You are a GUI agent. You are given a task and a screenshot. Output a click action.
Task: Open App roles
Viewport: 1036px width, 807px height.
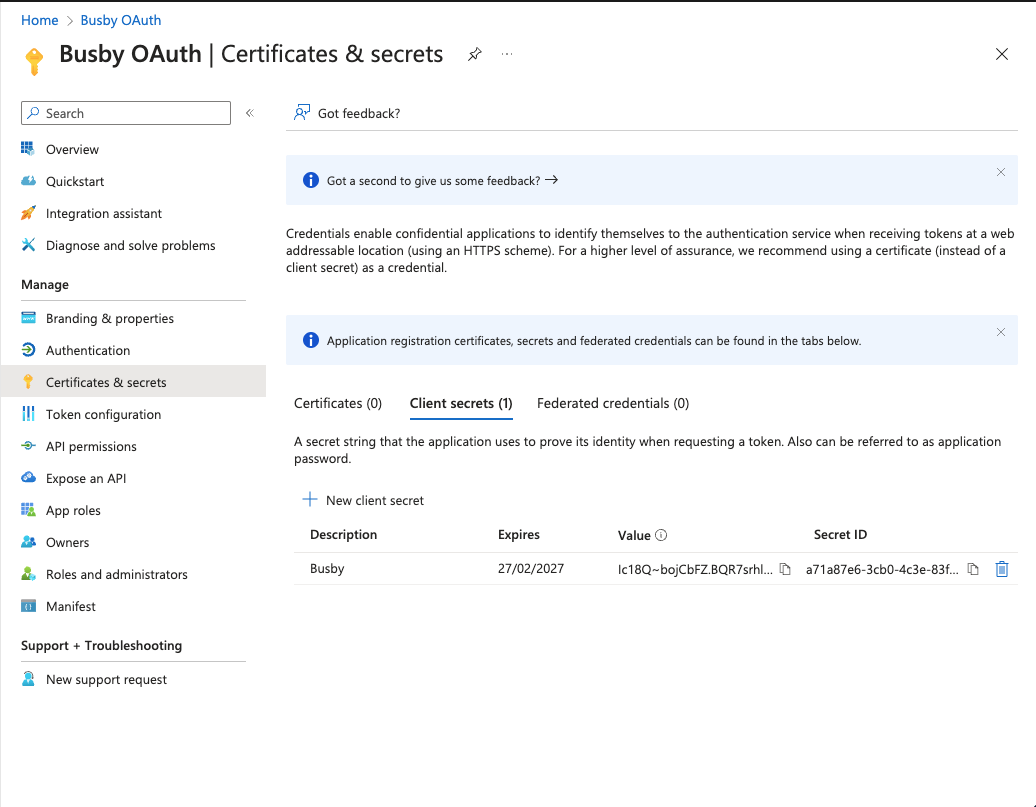point(73,510)
